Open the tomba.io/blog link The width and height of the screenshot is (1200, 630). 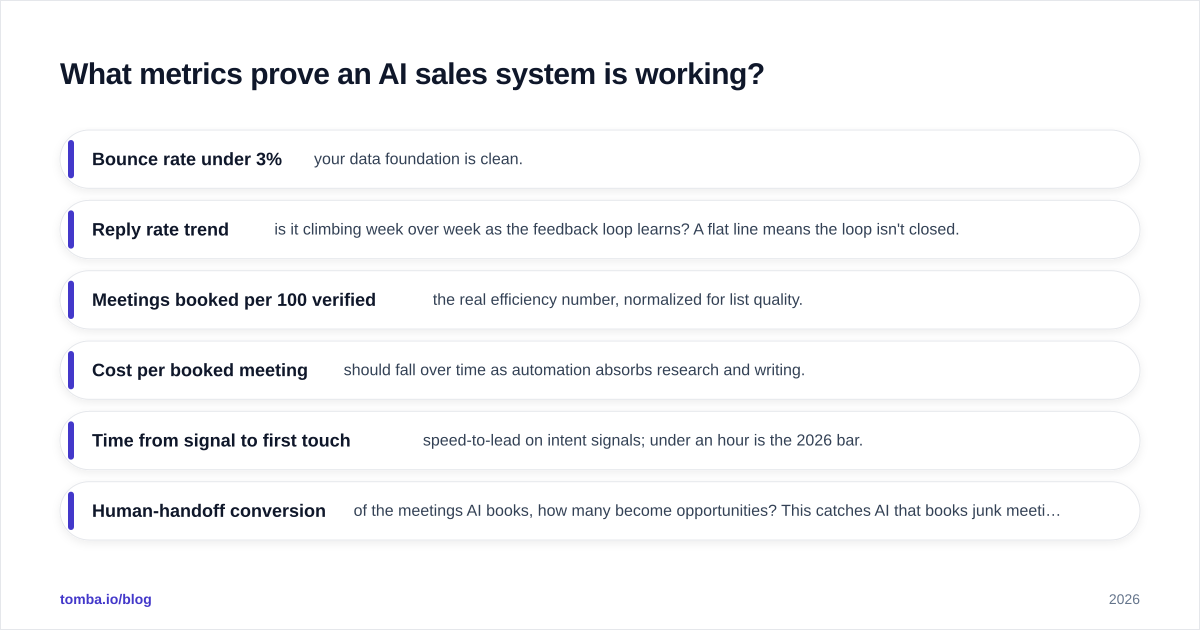pyautogui.click(x=106, y=599)
